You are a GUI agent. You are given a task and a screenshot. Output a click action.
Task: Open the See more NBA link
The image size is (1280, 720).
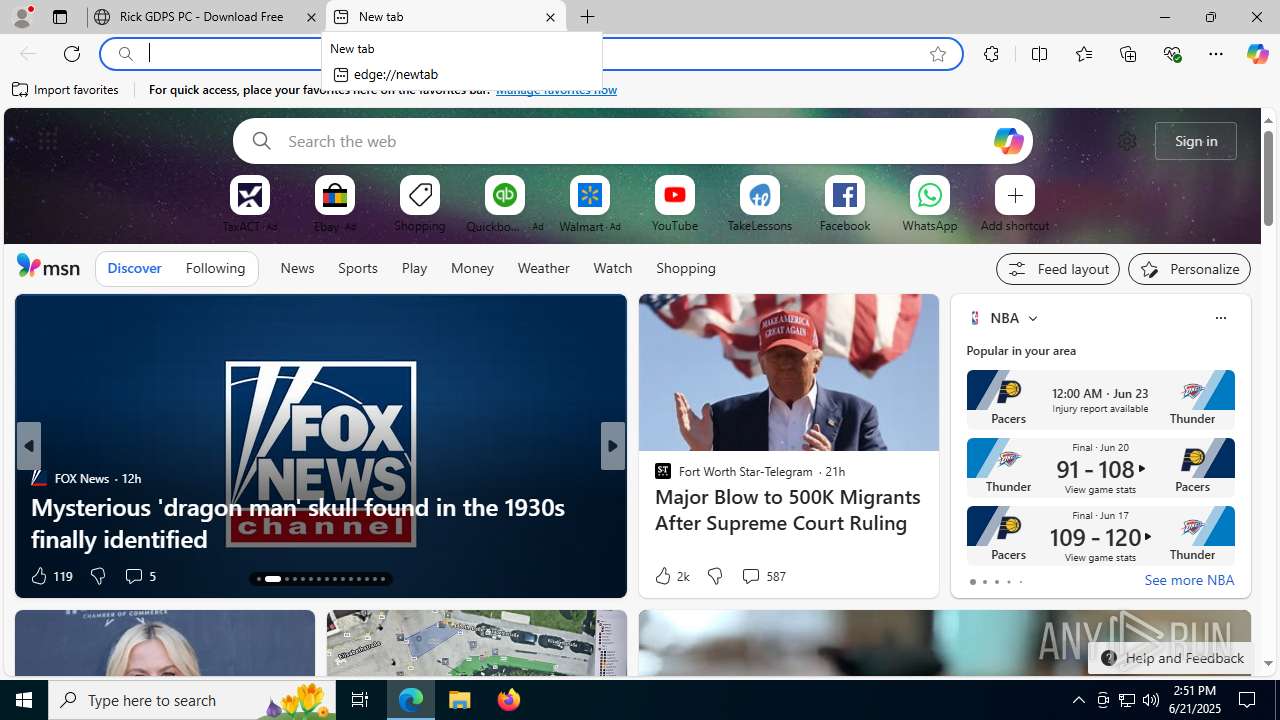click(x=1188, y=580)
